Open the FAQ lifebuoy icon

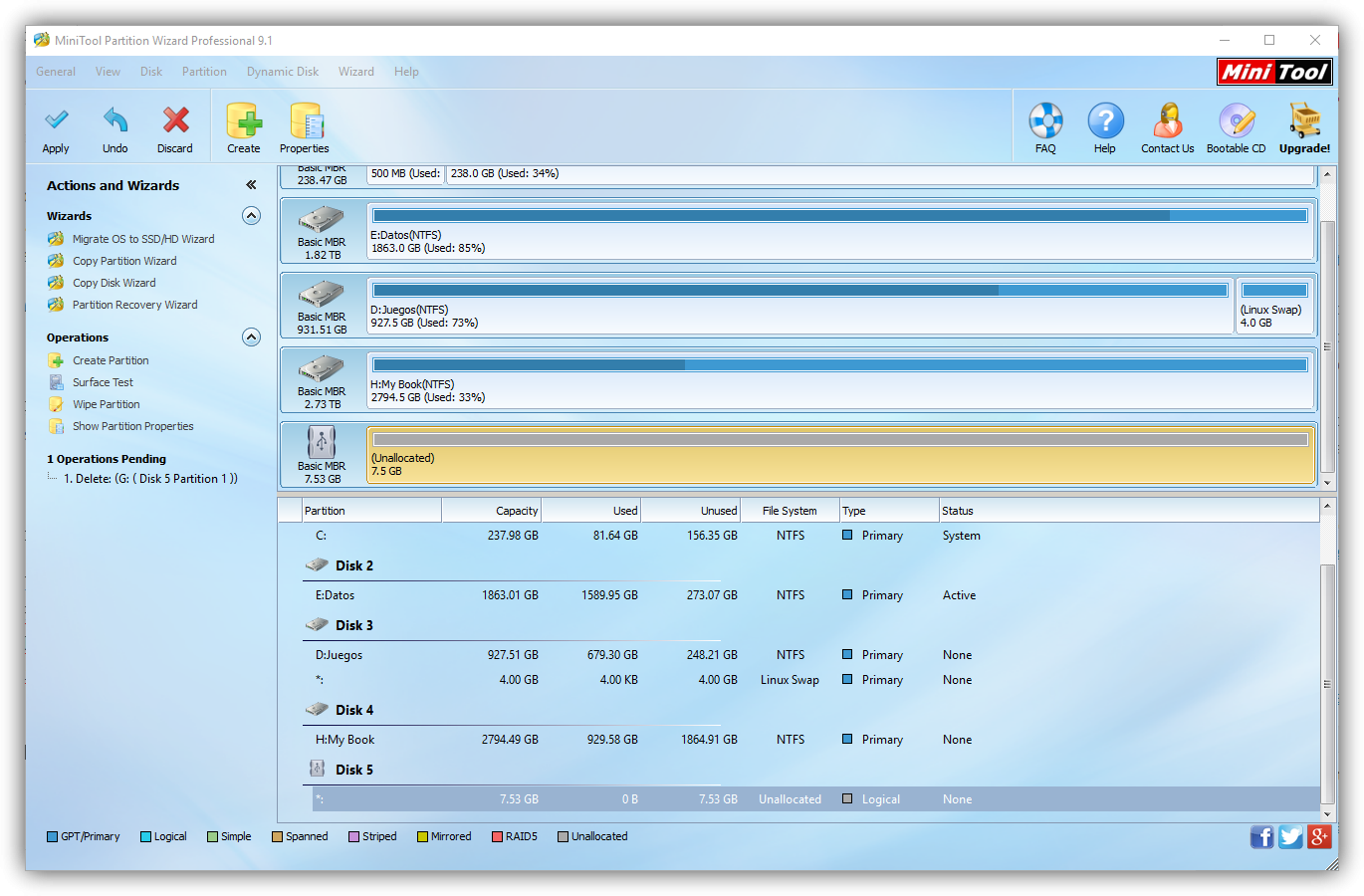coord(1045,121)
